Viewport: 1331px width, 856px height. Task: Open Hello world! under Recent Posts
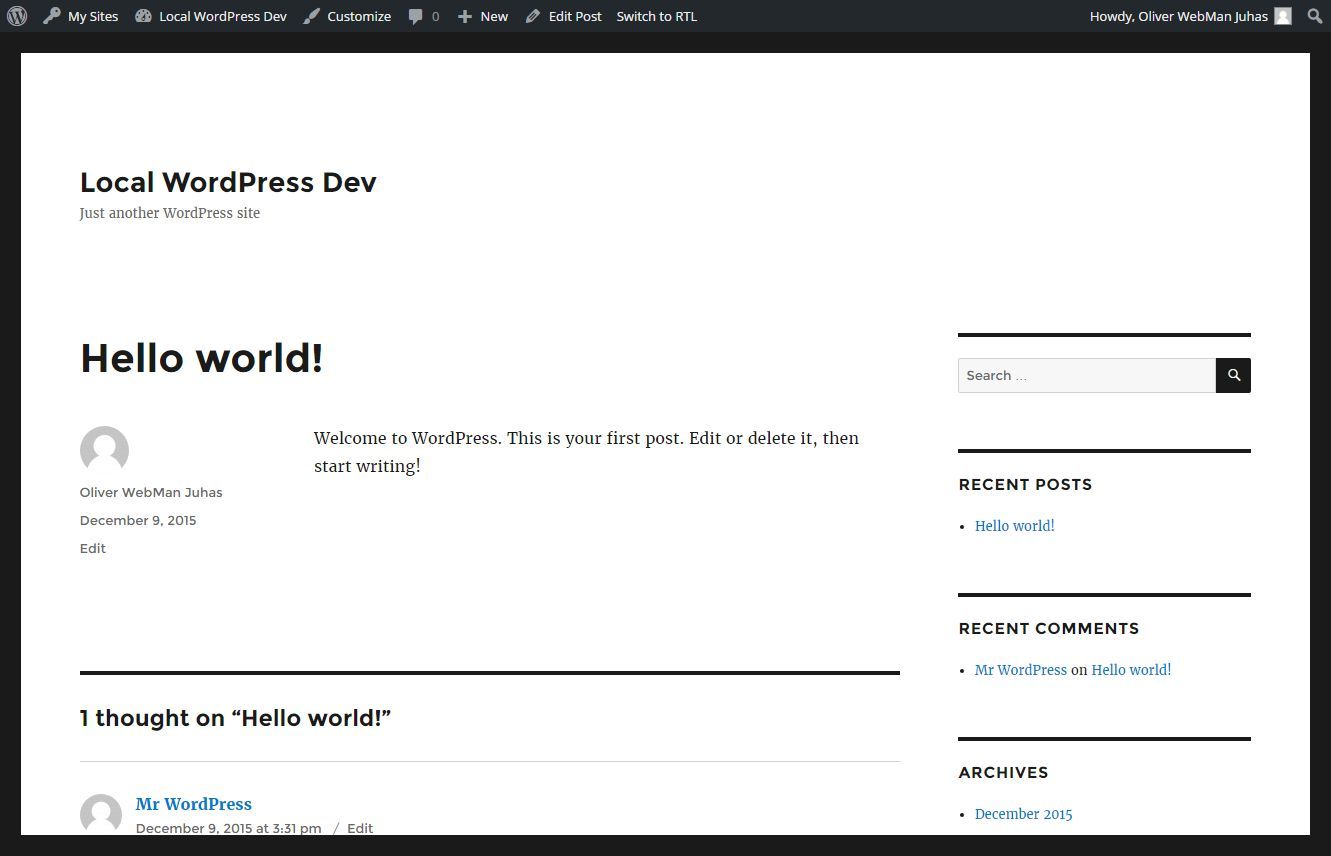pyautogui.click(x=1015, y=526)
